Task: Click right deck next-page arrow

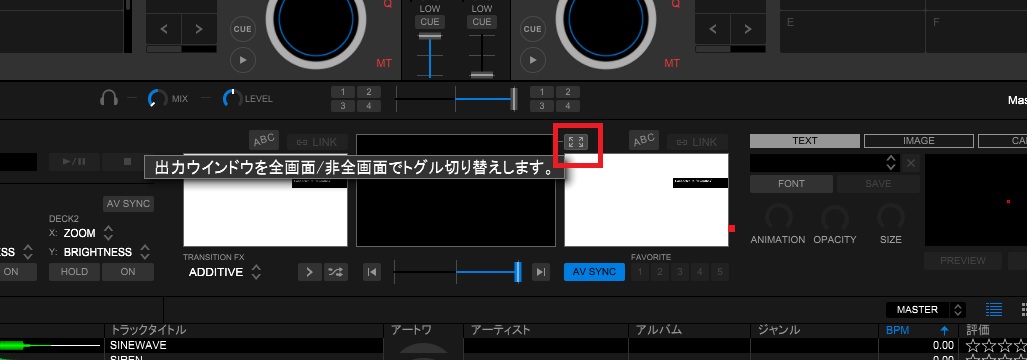Action: [749, 29]
